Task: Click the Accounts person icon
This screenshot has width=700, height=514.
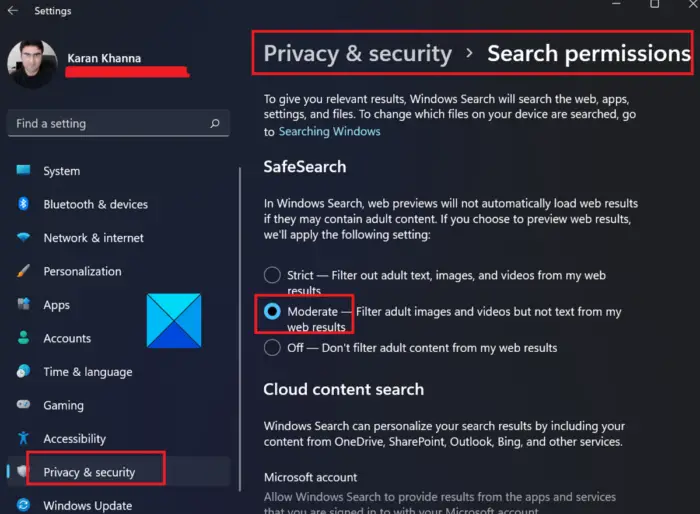Action: pos(23,338)
